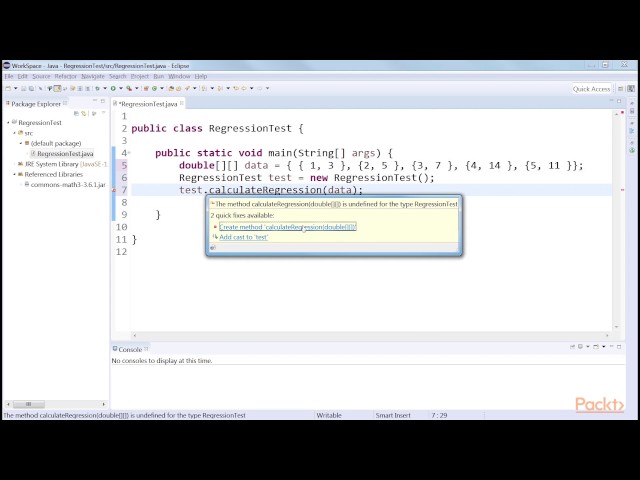The height and width of the screenshot is (480, 640).
Task: Select the Java perspective icon
Action: click(x=631, y=89)
